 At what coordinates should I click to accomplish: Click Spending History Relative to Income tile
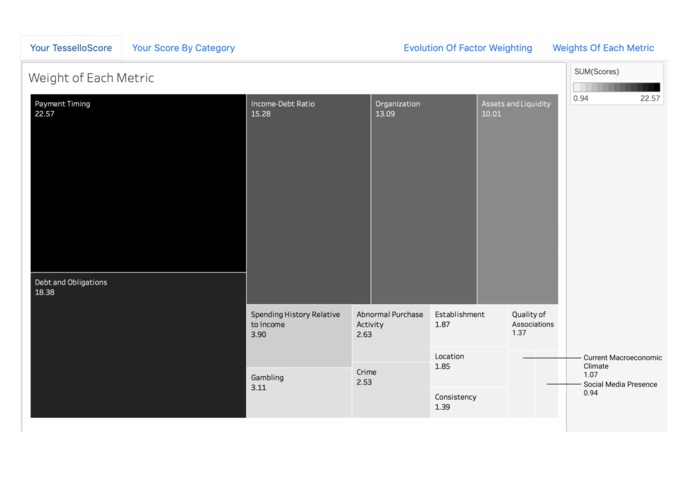point(299,336)
